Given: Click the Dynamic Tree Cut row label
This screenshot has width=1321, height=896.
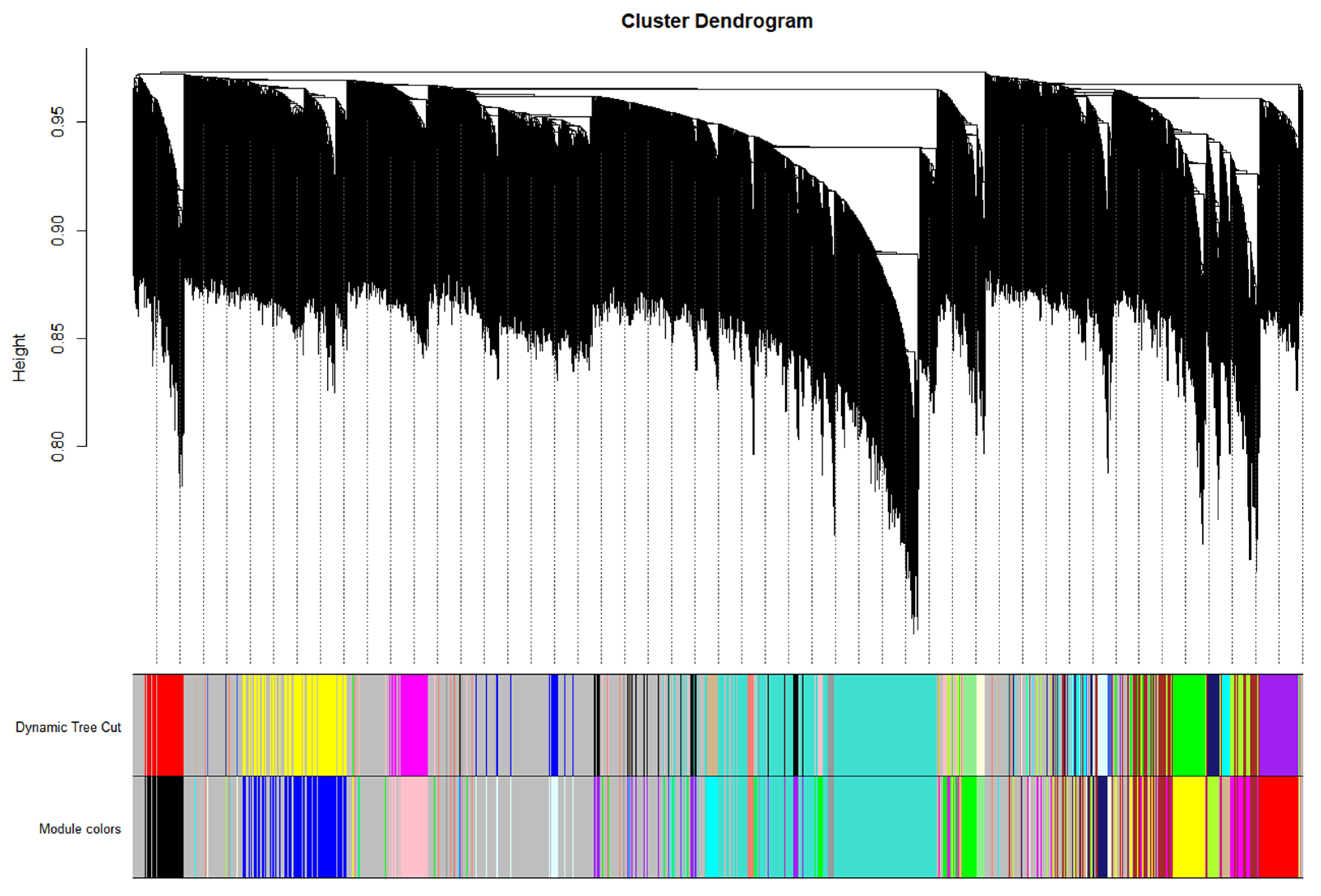Looking at the screenshot, I should click(68, 727).
